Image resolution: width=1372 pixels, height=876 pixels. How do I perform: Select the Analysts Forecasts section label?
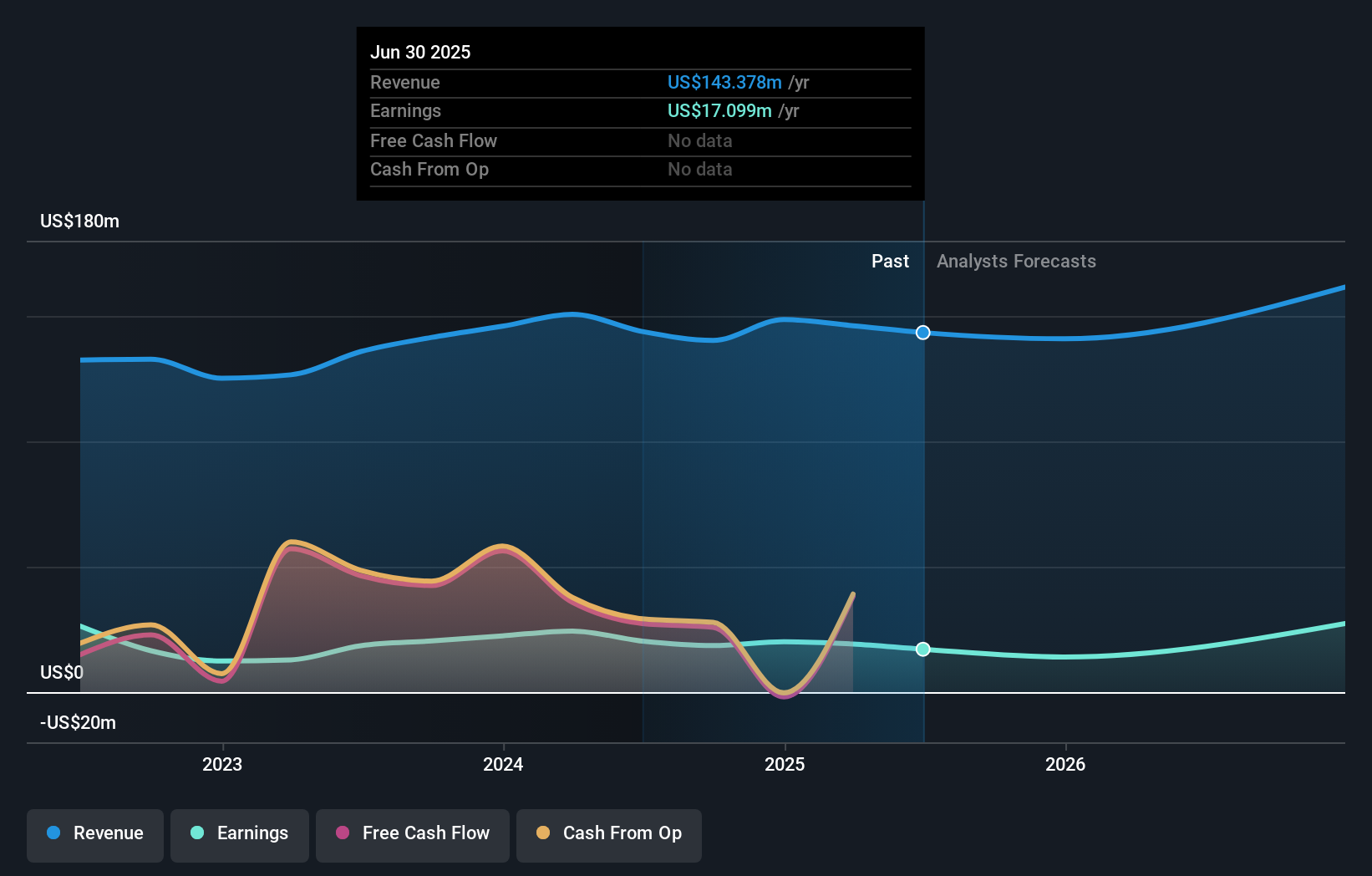click(x=1016, y=261)
